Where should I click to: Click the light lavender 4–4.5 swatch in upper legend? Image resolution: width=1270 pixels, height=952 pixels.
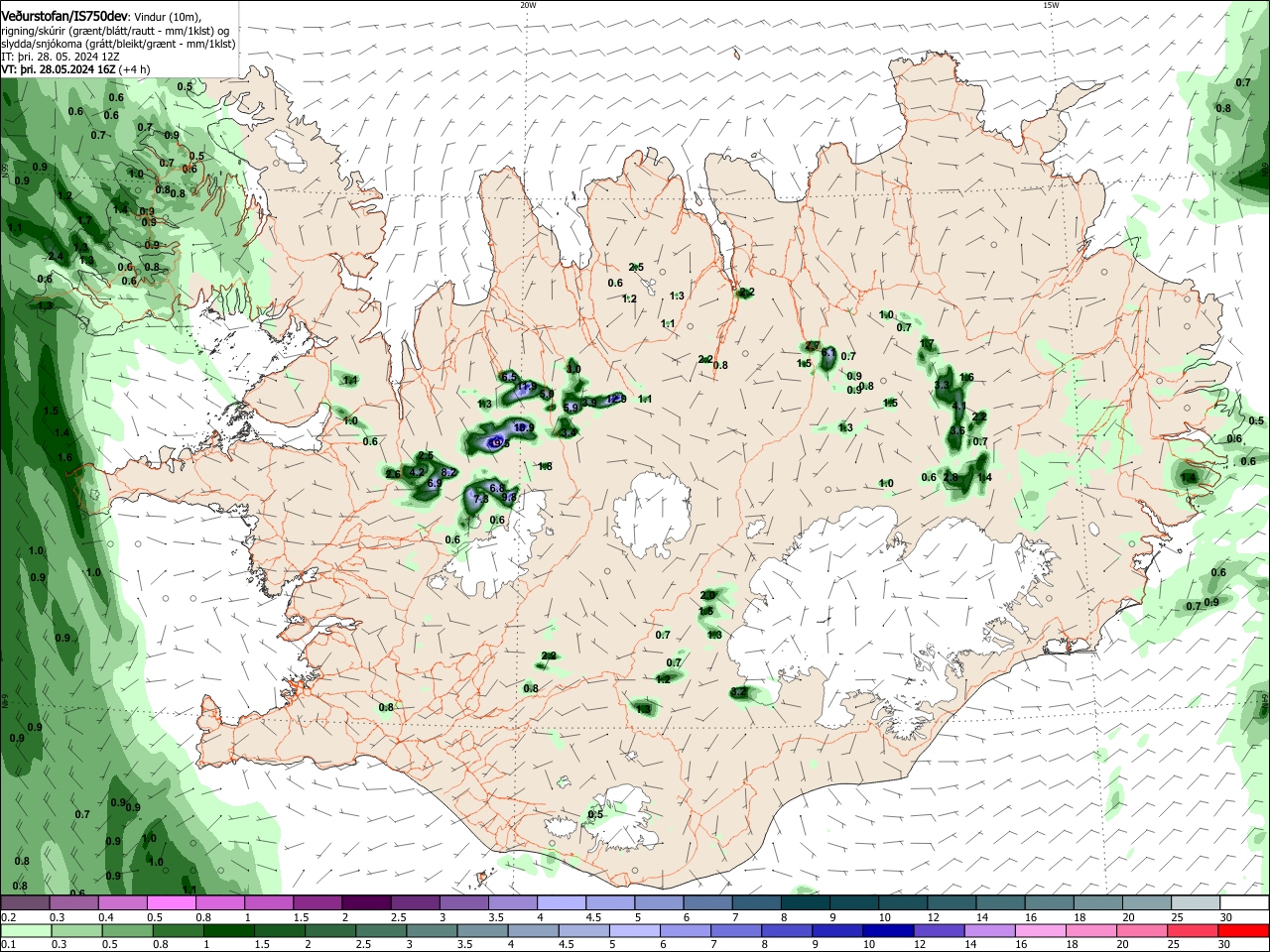[x=561, y=903]
